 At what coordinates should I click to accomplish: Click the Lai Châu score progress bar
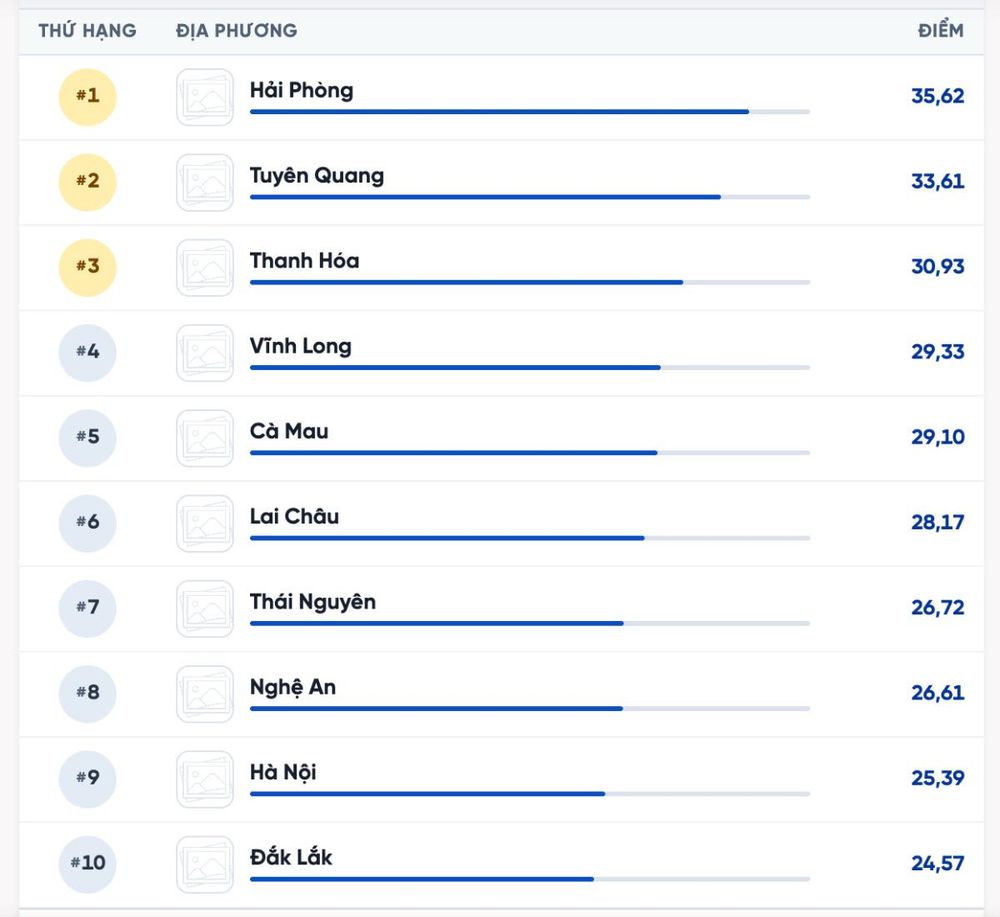[x=530, y=538]
